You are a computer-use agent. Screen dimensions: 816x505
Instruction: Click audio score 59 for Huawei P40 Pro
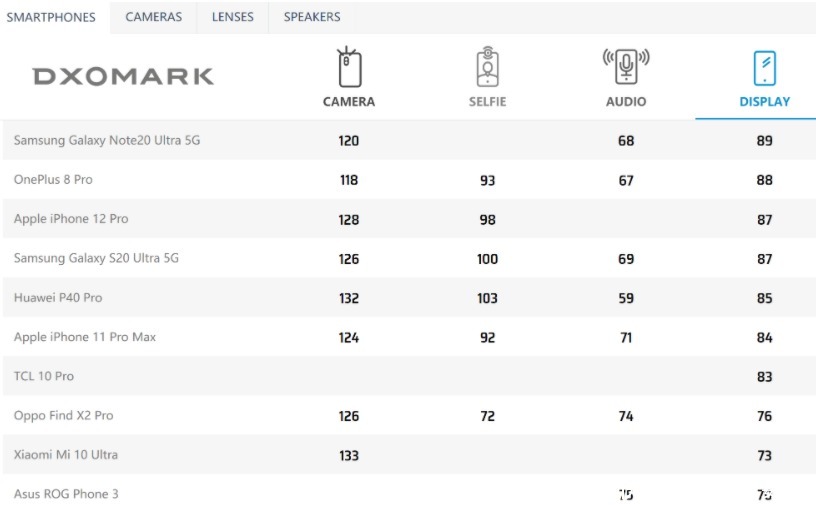[626, 298]
